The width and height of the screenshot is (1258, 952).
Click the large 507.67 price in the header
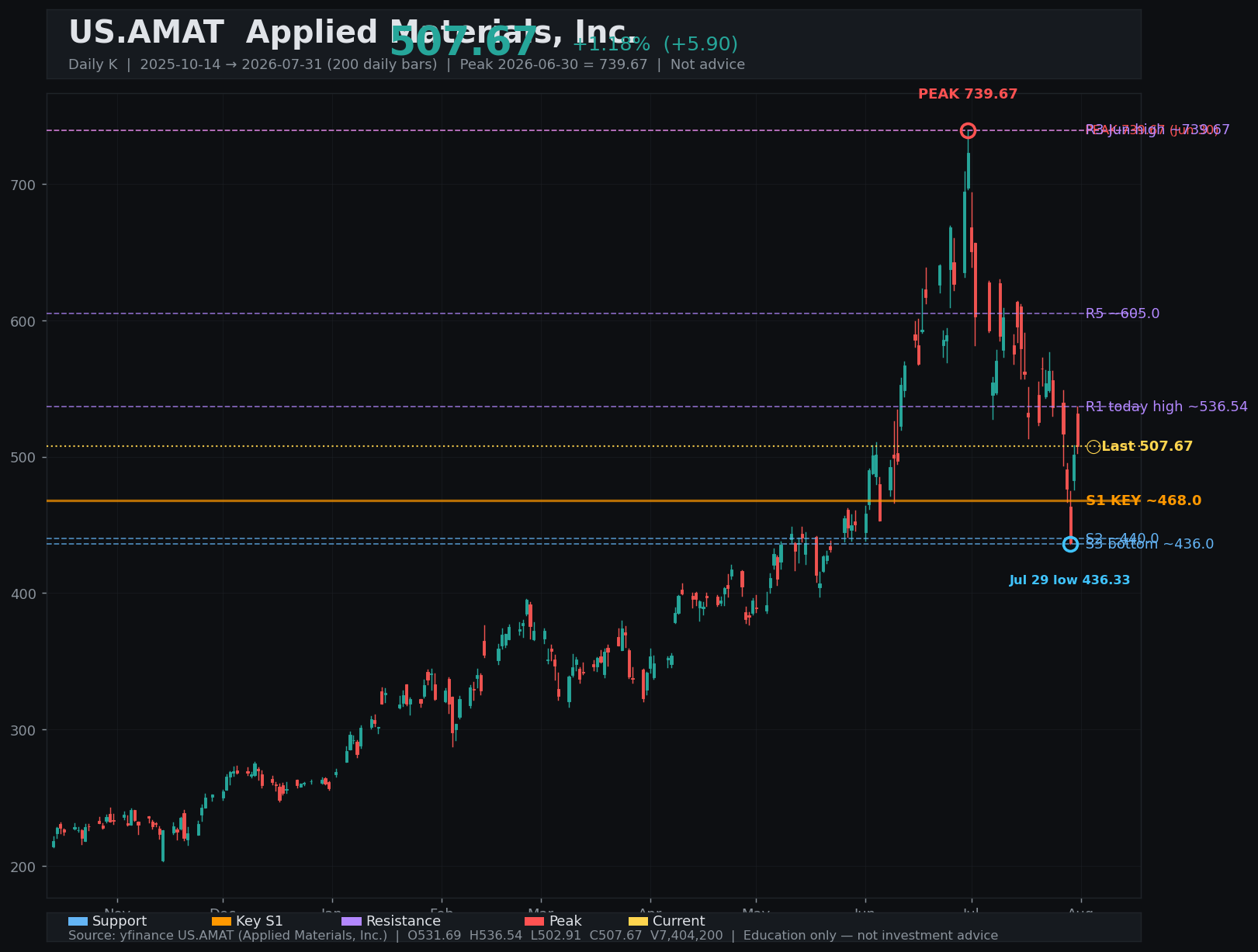click(x=463, y=42)
